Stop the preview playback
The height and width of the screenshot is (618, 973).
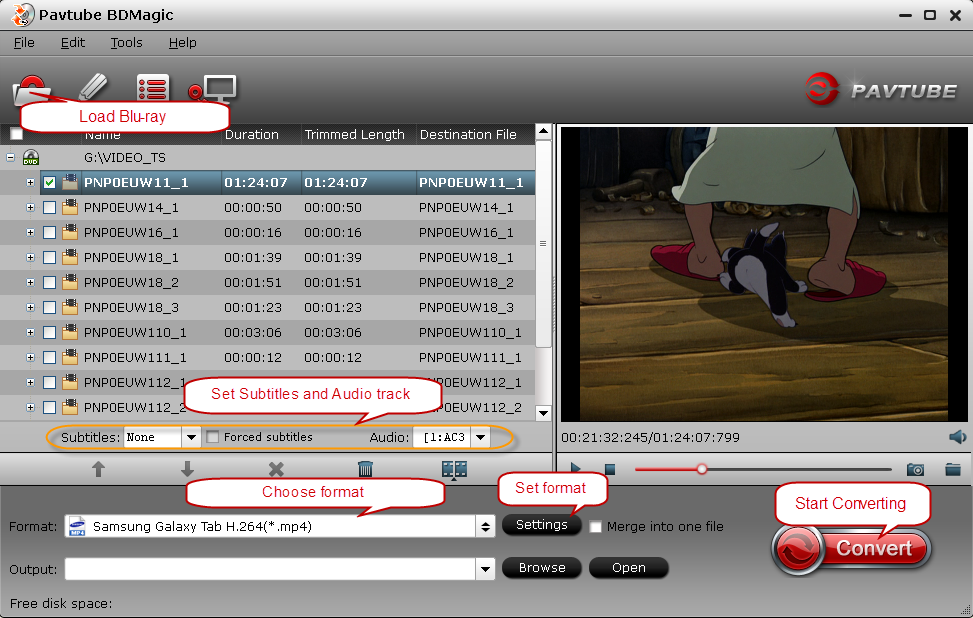point(610,470)
